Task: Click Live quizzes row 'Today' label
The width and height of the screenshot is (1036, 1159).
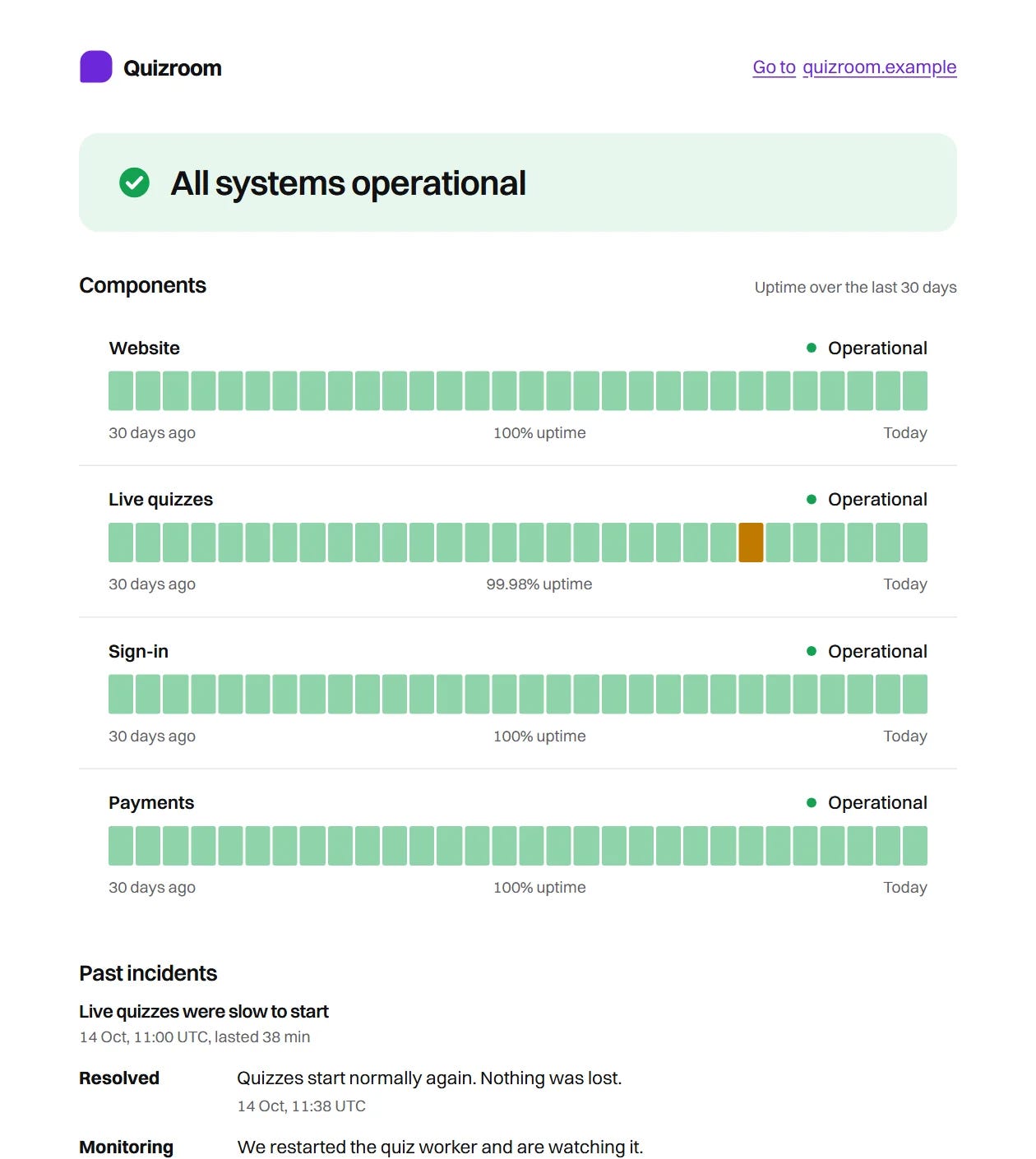Action: pyautogui.click(x=905, y=584)
